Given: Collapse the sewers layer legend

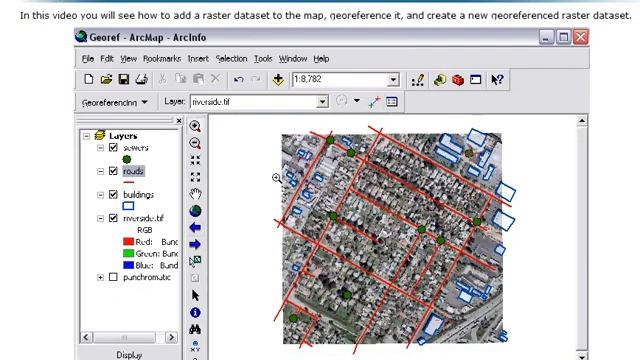Looking at the screenshot, I should [100, 148].
